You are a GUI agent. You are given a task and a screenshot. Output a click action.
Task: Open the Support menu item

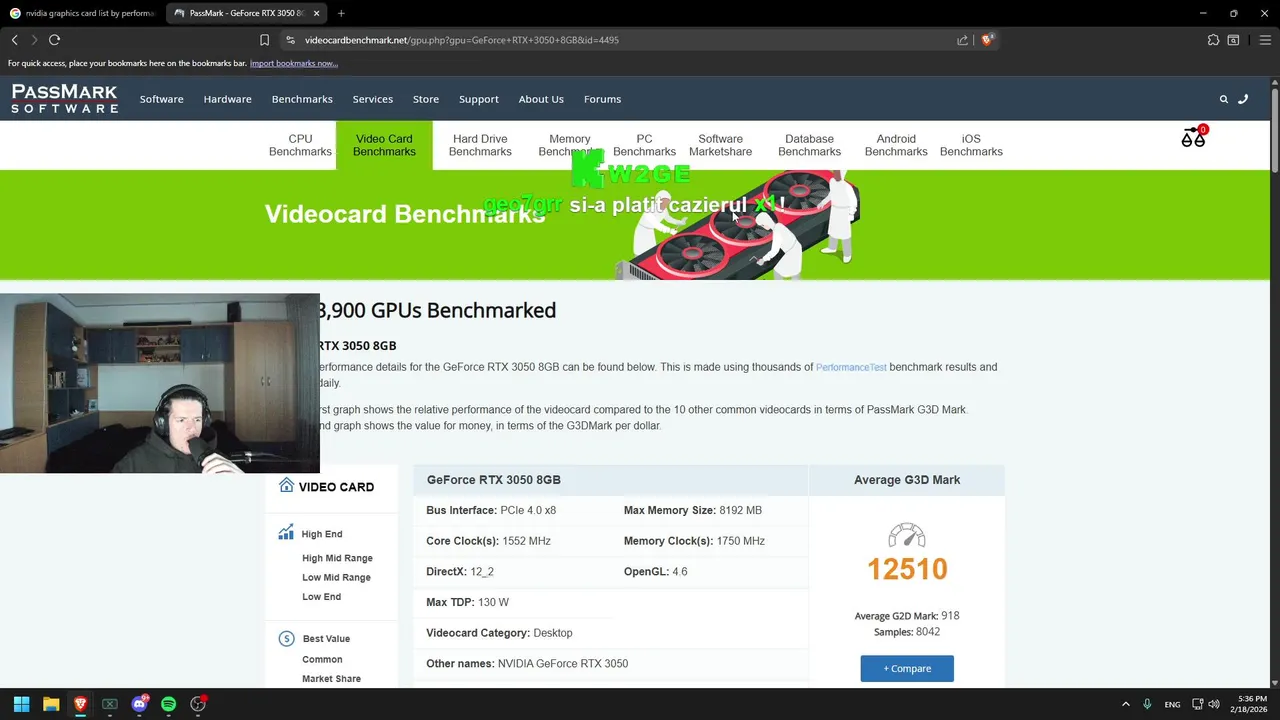(x=479, y=99)
